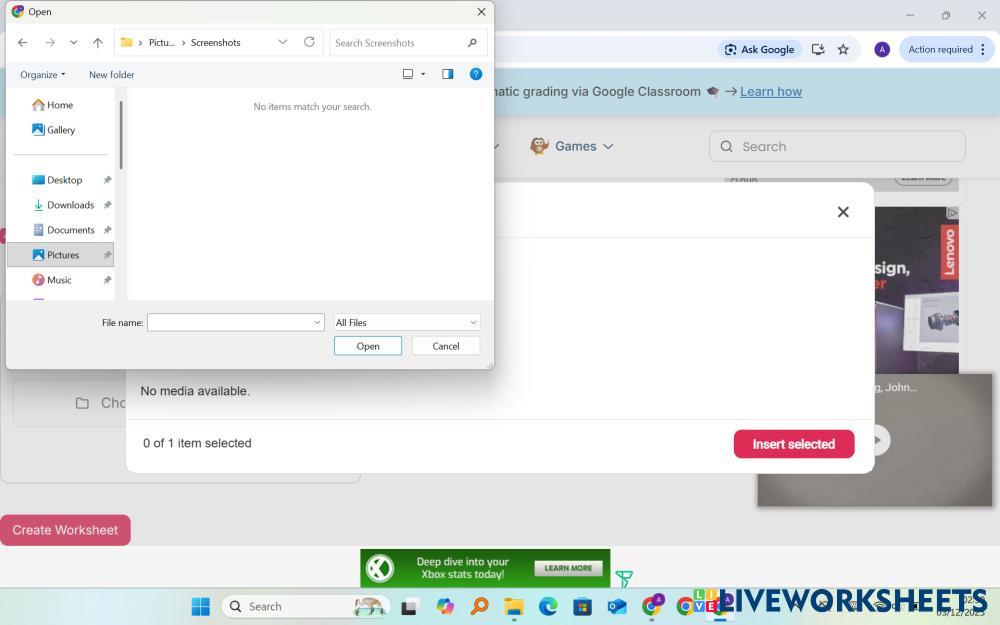Open the recent locations dropdown chevron
The width and height of the screenshot is (1000, 625).
73,42
